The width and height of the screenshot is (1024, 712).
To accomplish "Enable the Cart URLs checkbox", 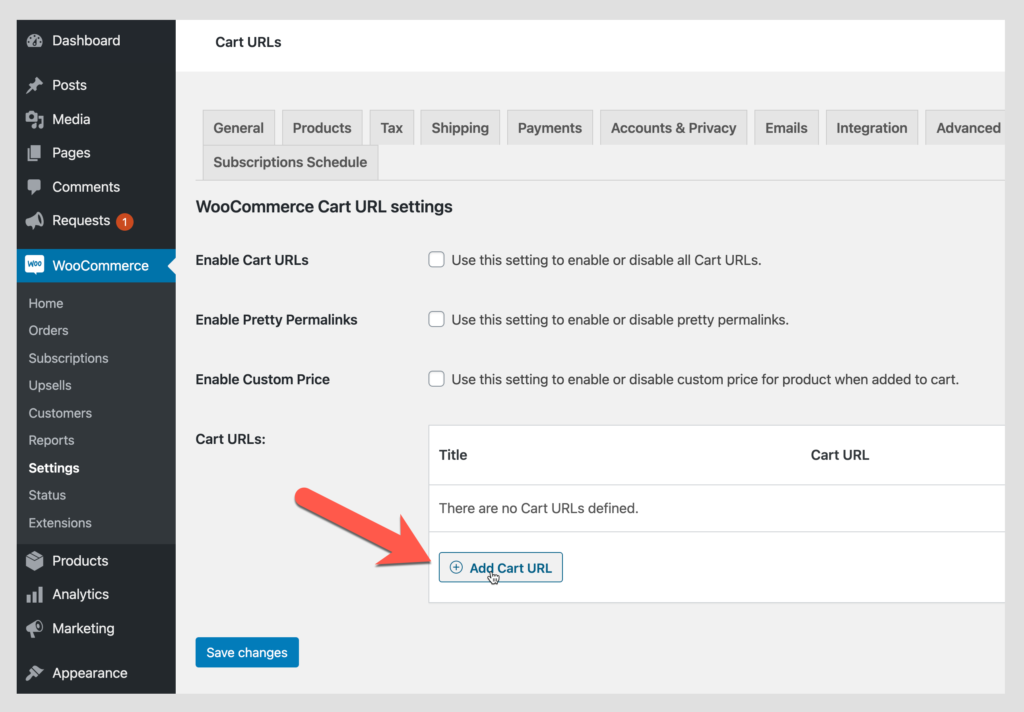I will coord(436,259).
